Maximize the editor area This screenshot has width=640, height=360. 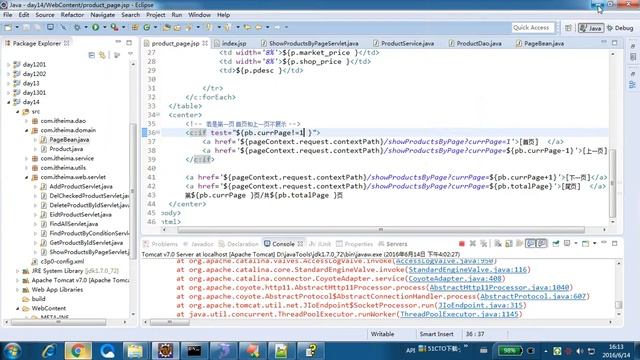615,42
